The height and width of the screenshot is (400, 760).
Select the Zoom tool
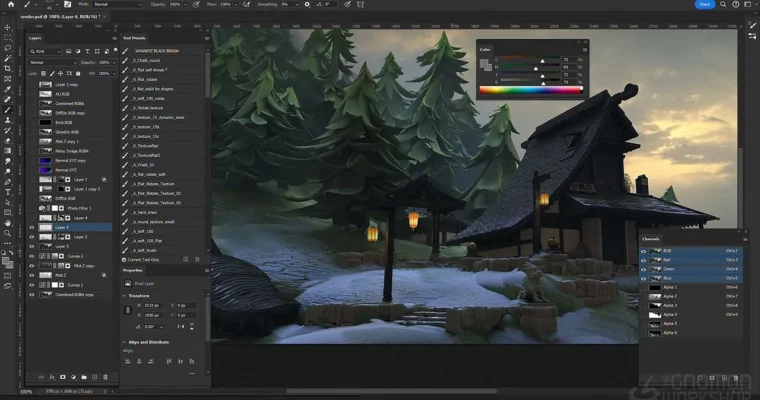click(x=8, y=233)
